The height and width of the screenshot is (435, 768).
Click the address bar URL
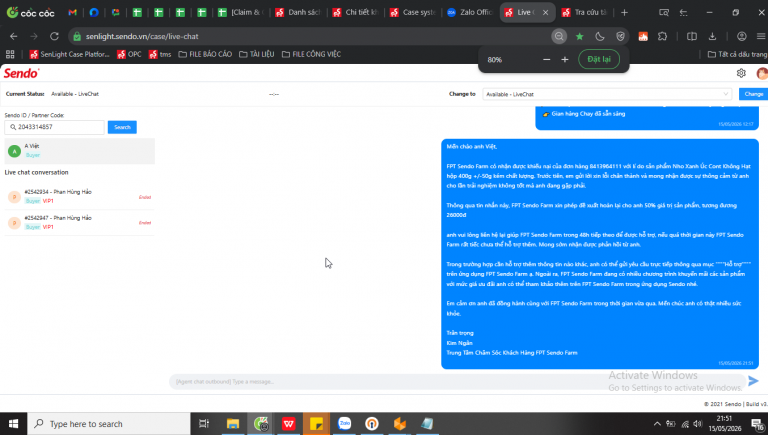142,36
